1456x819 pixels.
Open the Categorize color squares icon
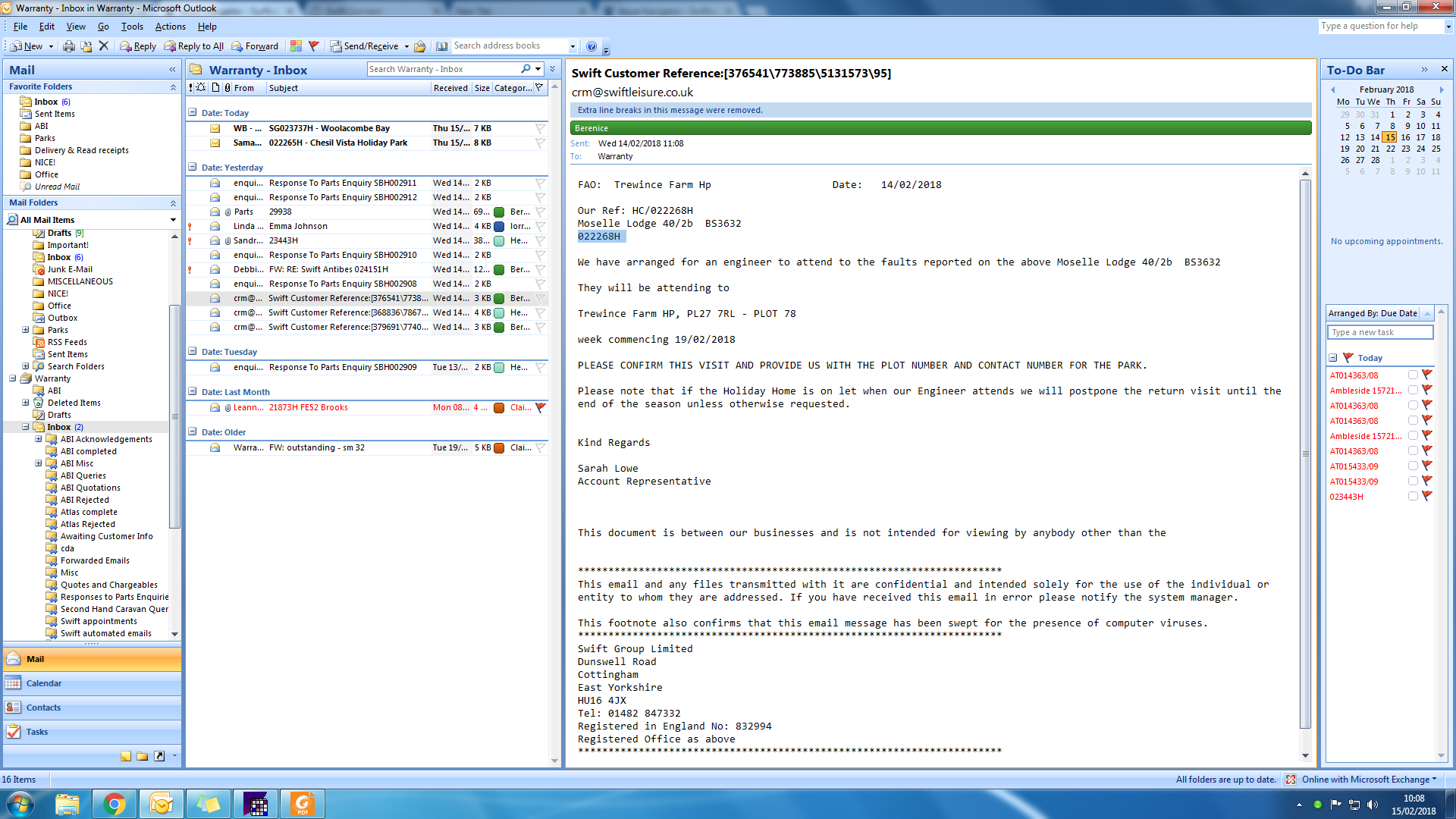(296, 46)
